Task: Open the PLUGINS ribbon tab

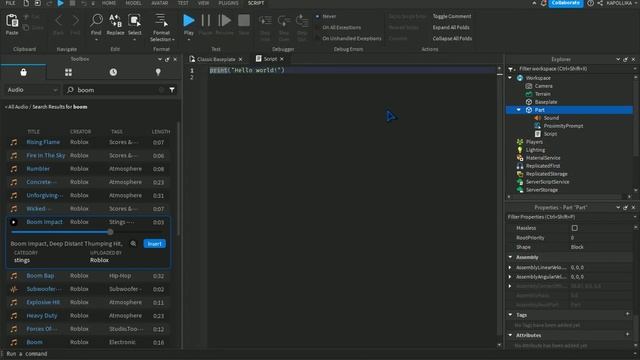Action: 229,3
